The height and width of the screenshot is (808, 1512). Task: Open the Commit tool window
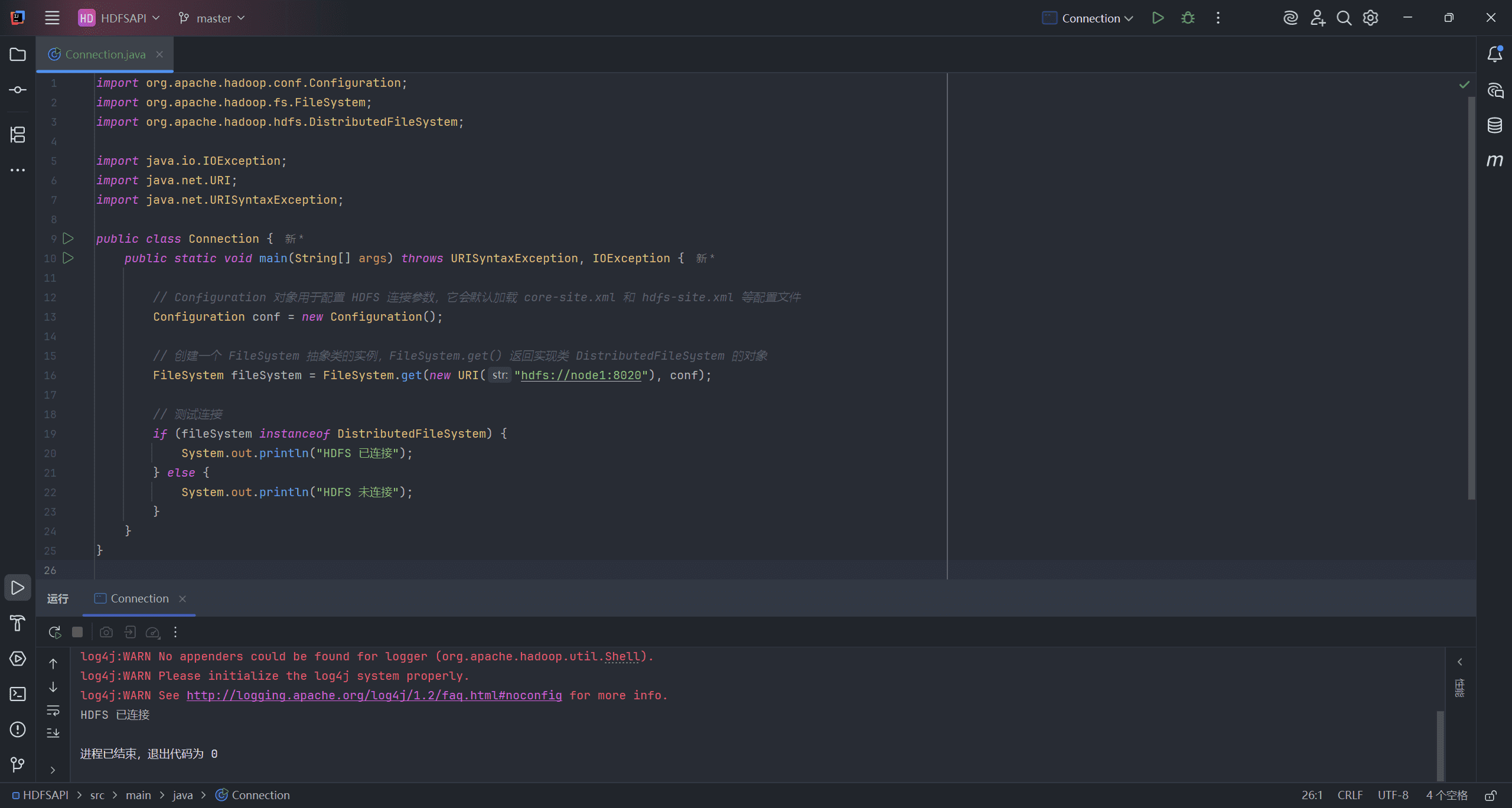(18, 90)
